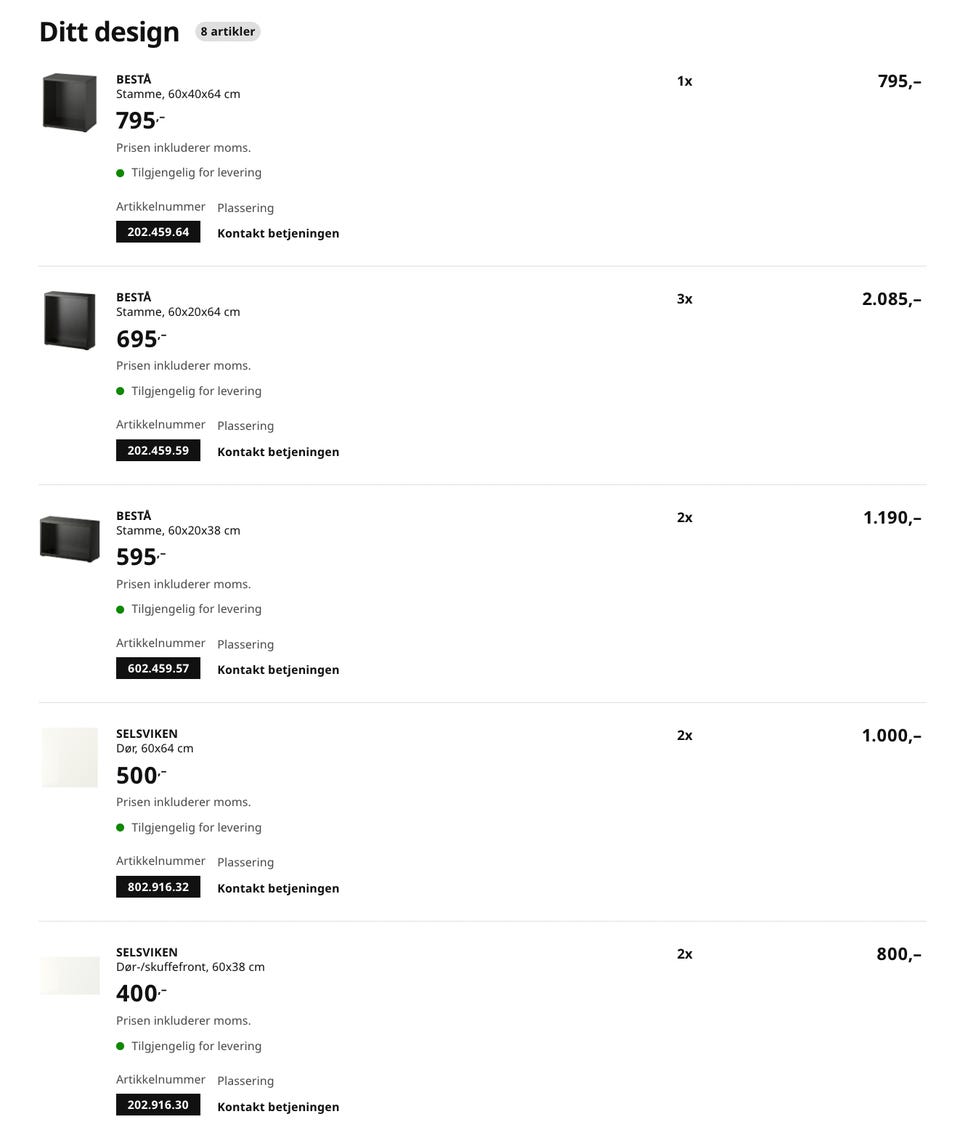Select article number 202.459.64 badge
Image resolution: width=960 pixels, height=1130 pixels.
point(158,232)
